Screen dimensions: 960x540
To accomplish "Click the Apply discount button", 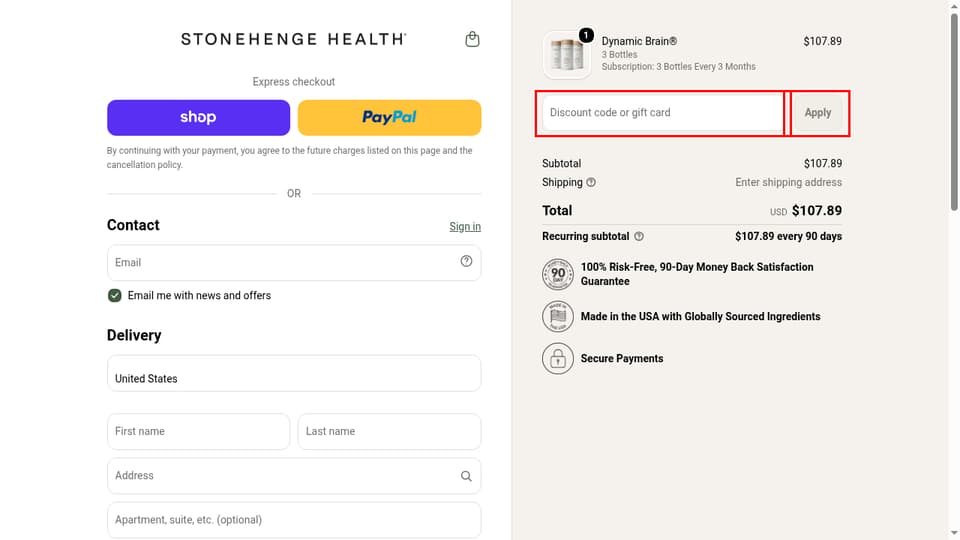I will click(817, 113).
